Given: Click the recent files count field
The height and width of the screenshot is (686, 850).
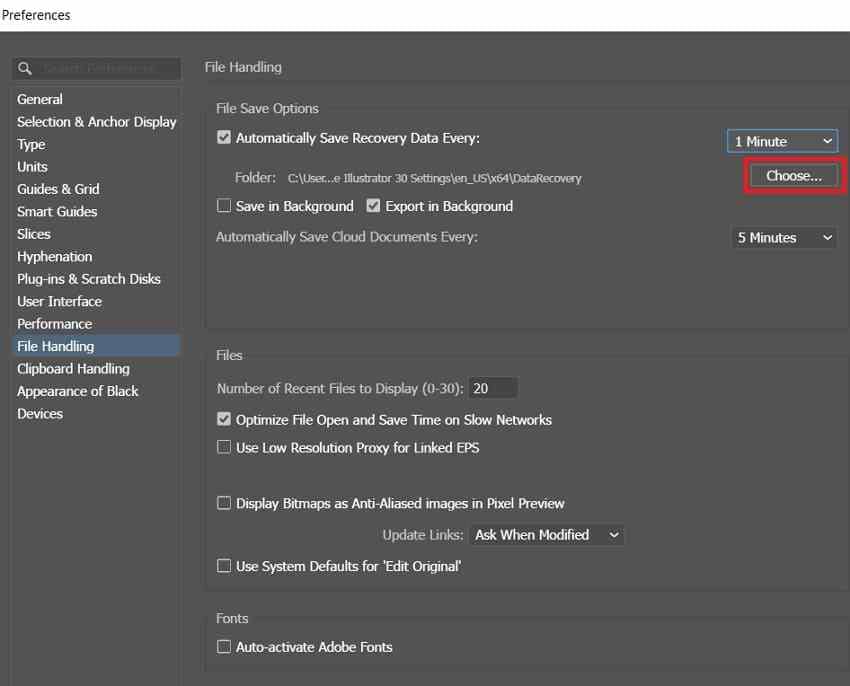Looking at the screenshot, I should (x=493, y=388).
